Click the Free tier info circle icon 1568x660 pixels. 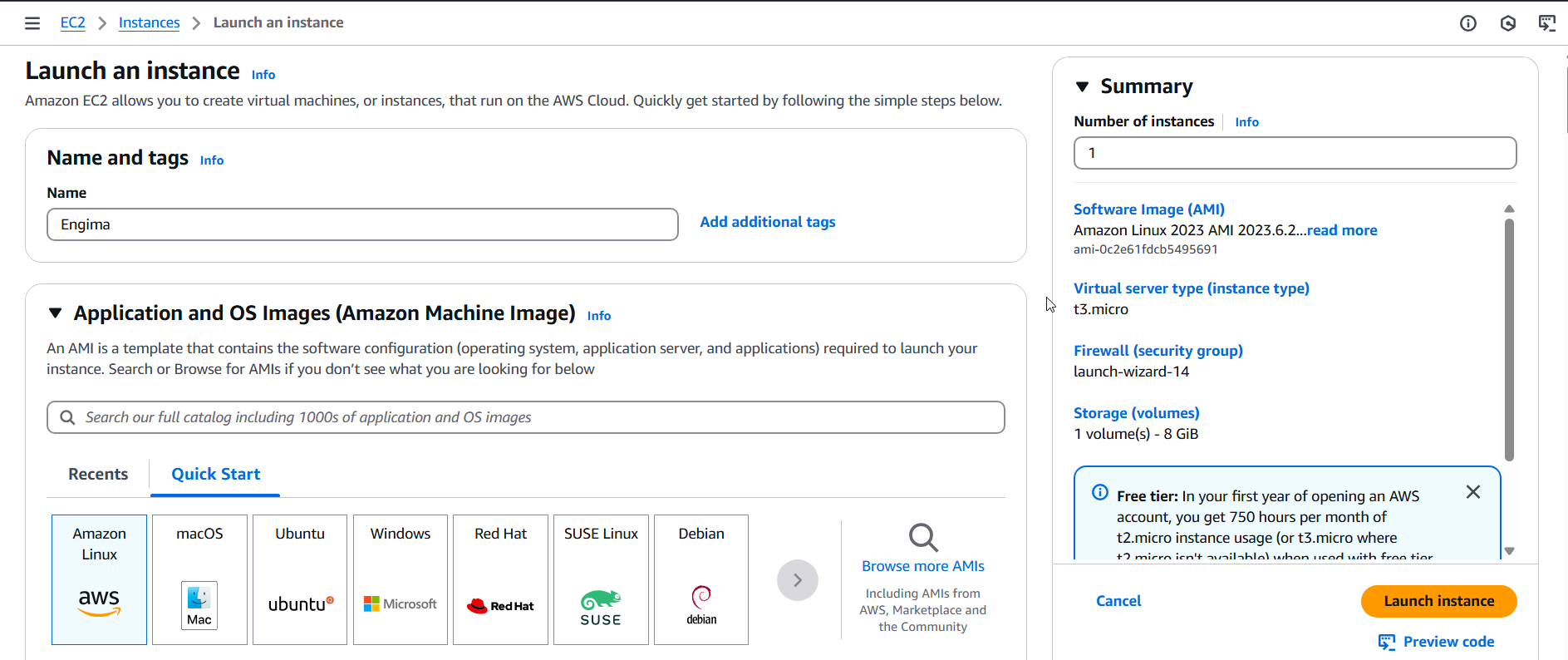click(x=1100, y=492)
